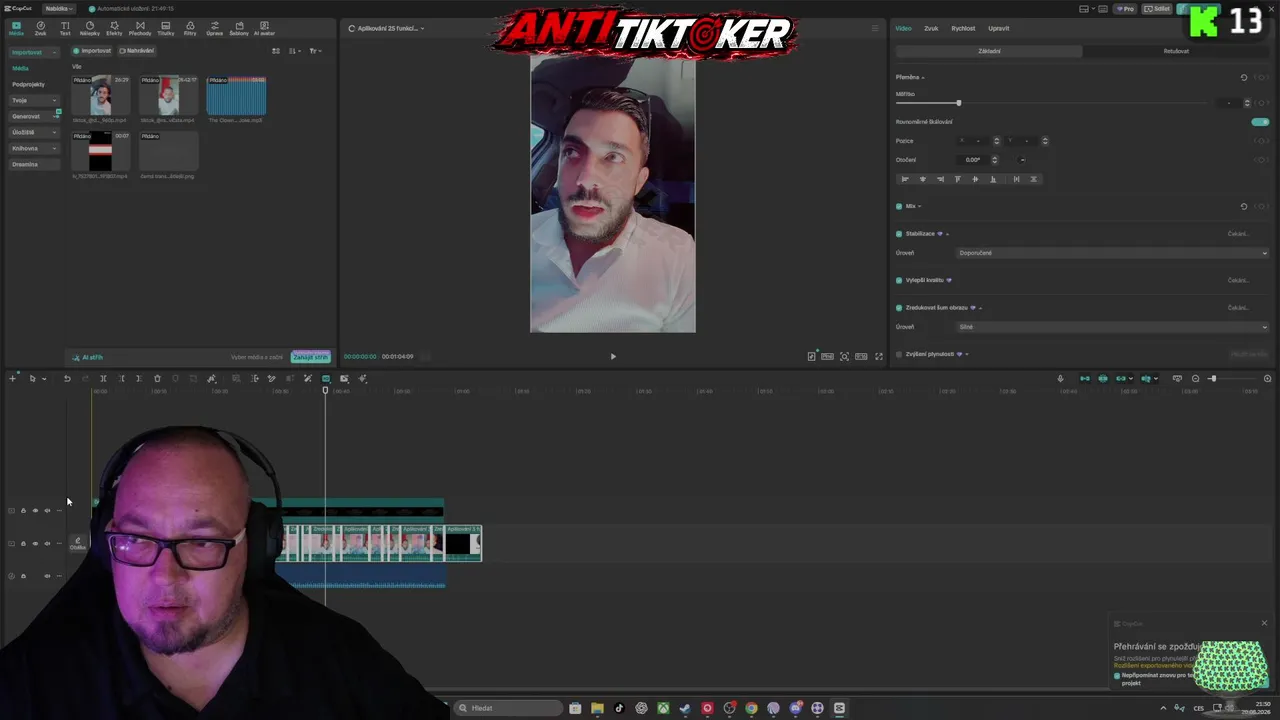Click the split clip tool in timeline toolbar
Image resolution: width=1280 pixels, height=720 pixels.
coord(103,379)
